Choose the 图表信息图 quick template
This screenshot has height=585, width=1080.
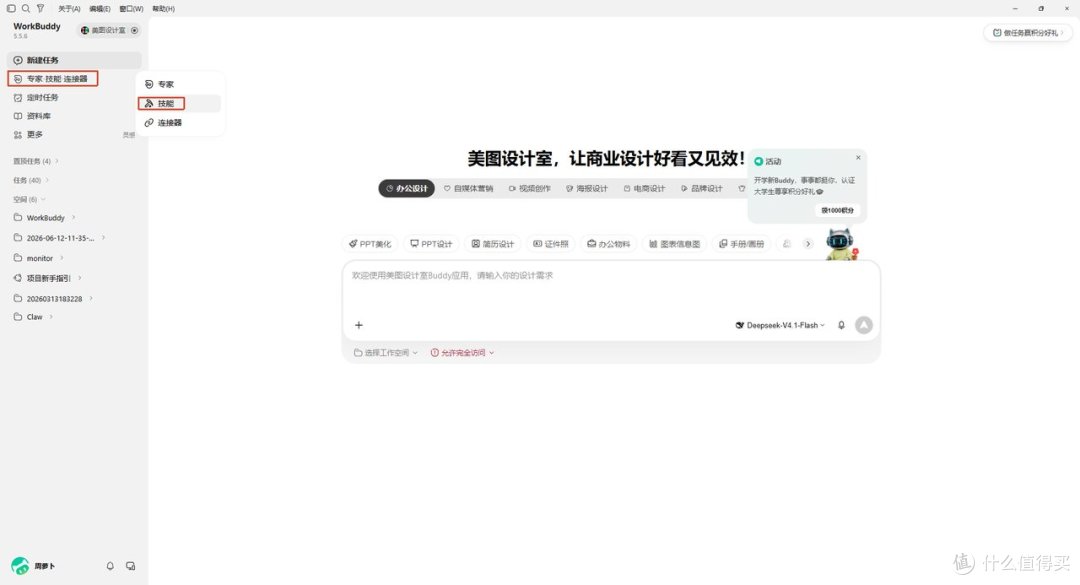pyautogui.click(x=674, y=244)
